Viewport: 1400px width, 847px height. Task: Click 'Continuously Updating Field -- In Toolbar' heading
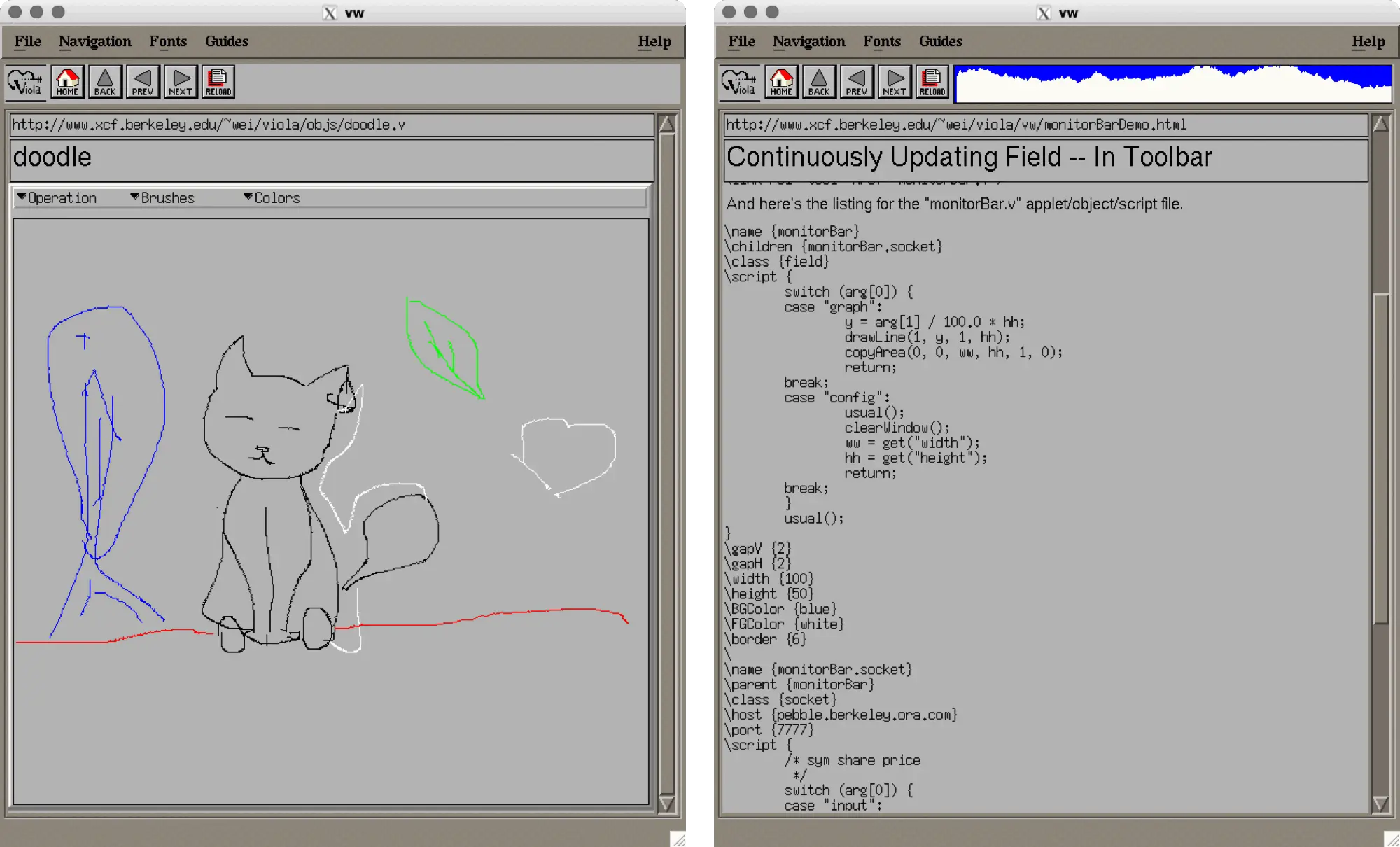click(x=969, y=157)
